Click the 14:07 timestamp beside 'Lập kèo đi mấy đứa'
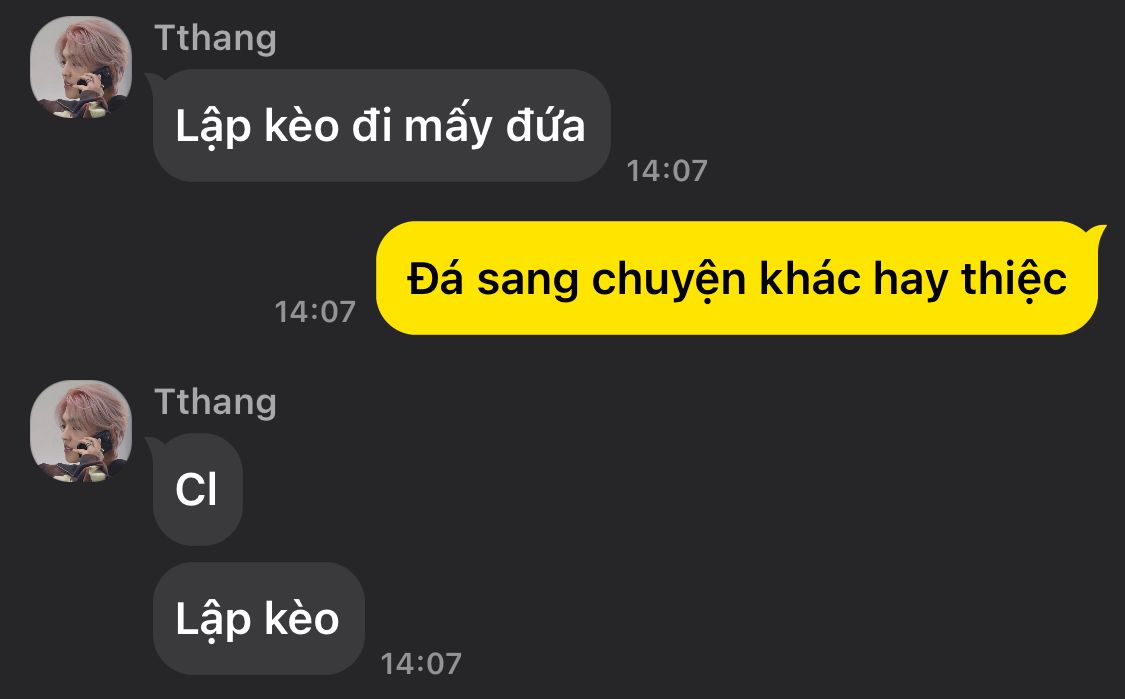 coord(667,171)
